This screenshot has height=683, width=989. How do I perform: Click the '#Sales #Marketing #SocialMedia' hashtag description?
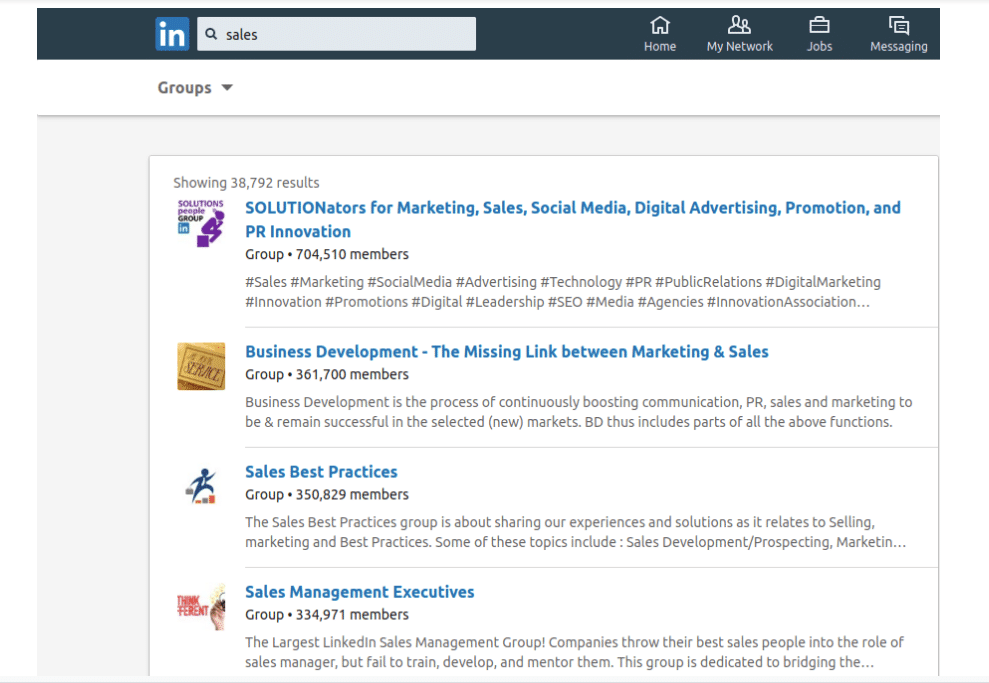coord(563,292)
